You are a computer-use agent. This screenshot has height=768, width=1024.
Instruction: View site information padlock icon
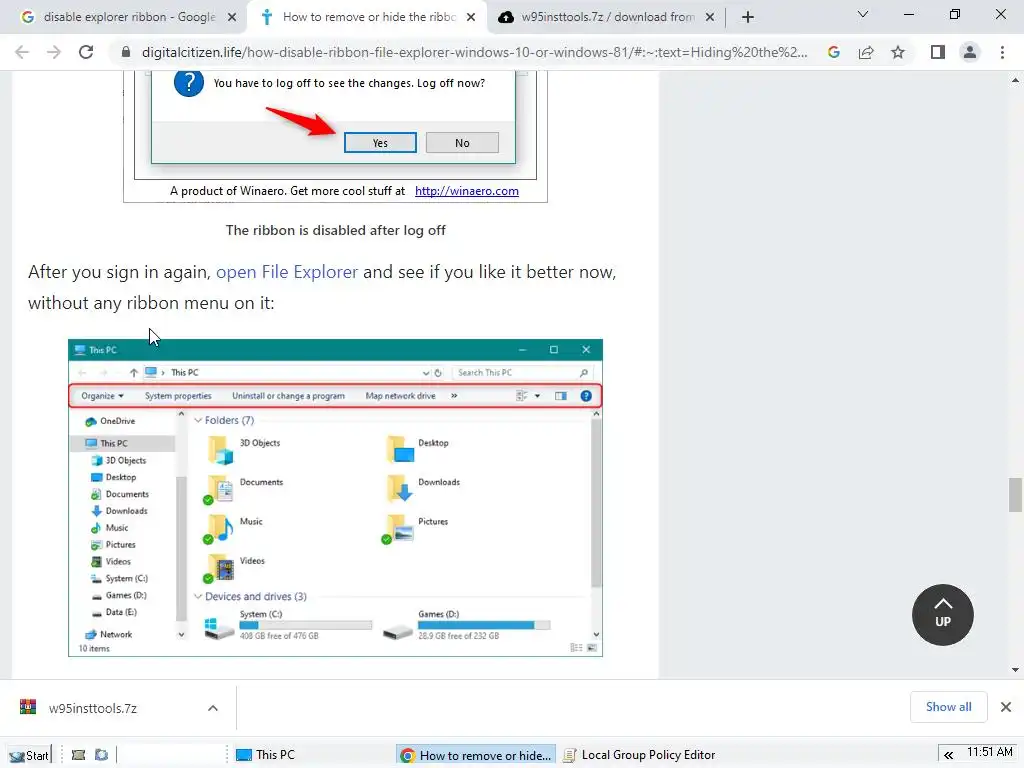[126, 52]
